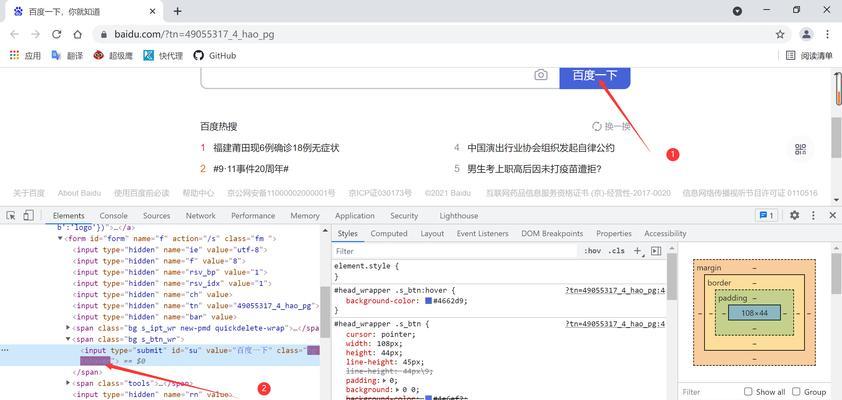842x400 pixels.
Task: Enable the Show all checkbox
Action: [748, 392]
